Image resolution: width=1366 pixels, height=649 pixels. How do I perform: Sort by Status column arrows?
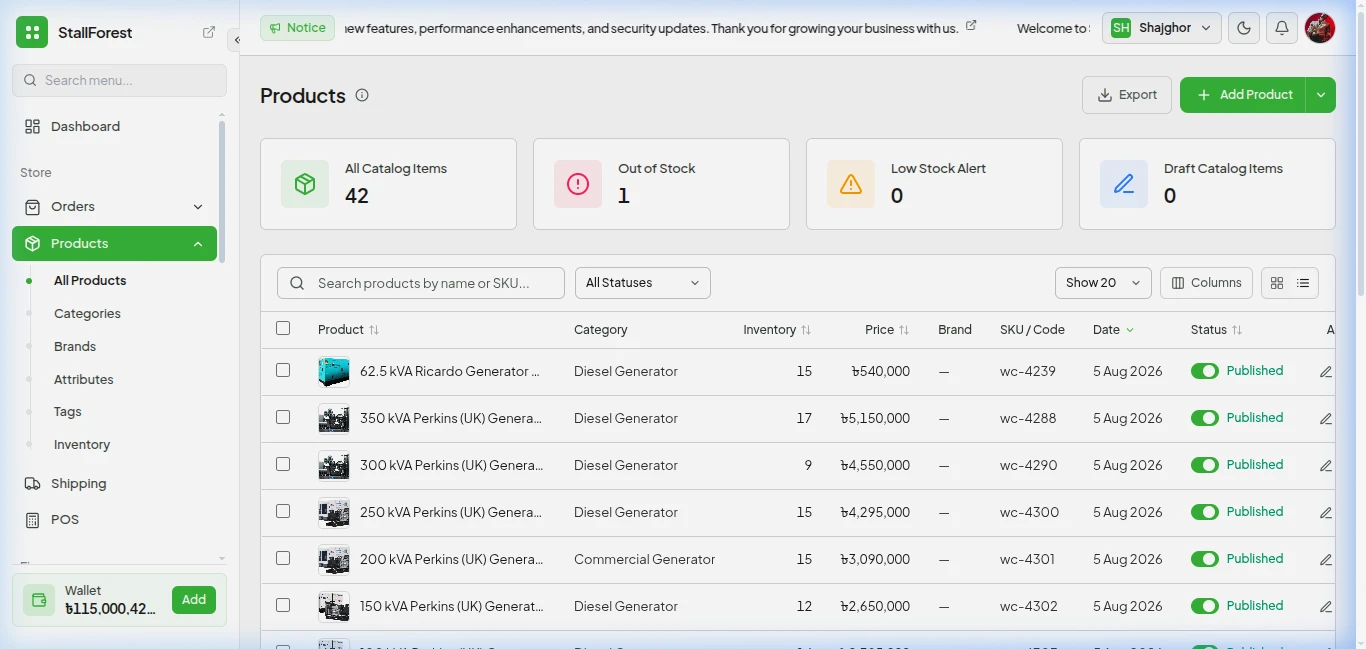(1237, 330)
